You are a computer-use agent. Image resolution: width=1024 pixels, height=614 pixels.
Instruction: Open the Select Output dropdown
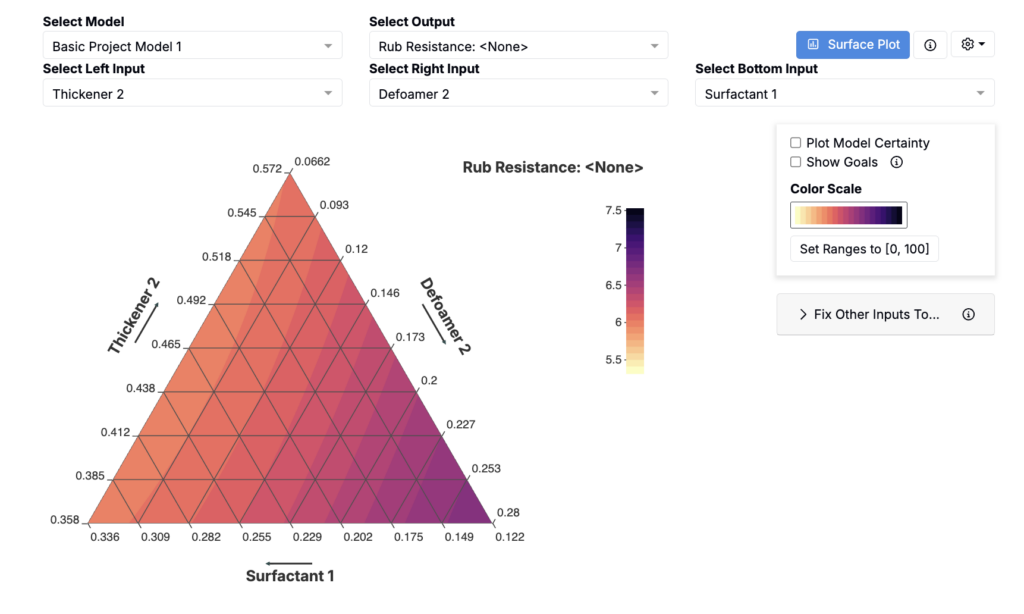519,46
